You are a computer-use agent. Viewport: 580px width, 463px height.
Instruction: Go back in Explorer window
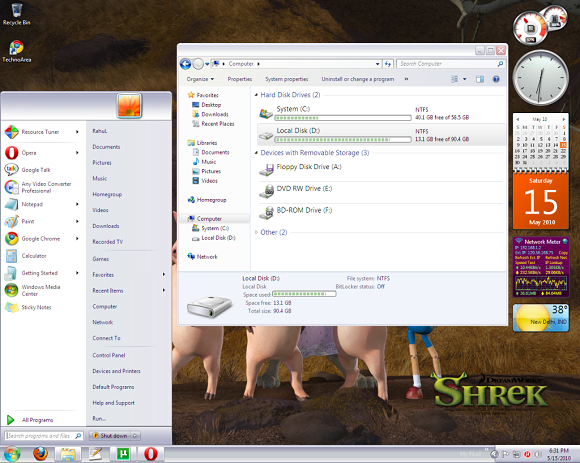tap(185, 64)
